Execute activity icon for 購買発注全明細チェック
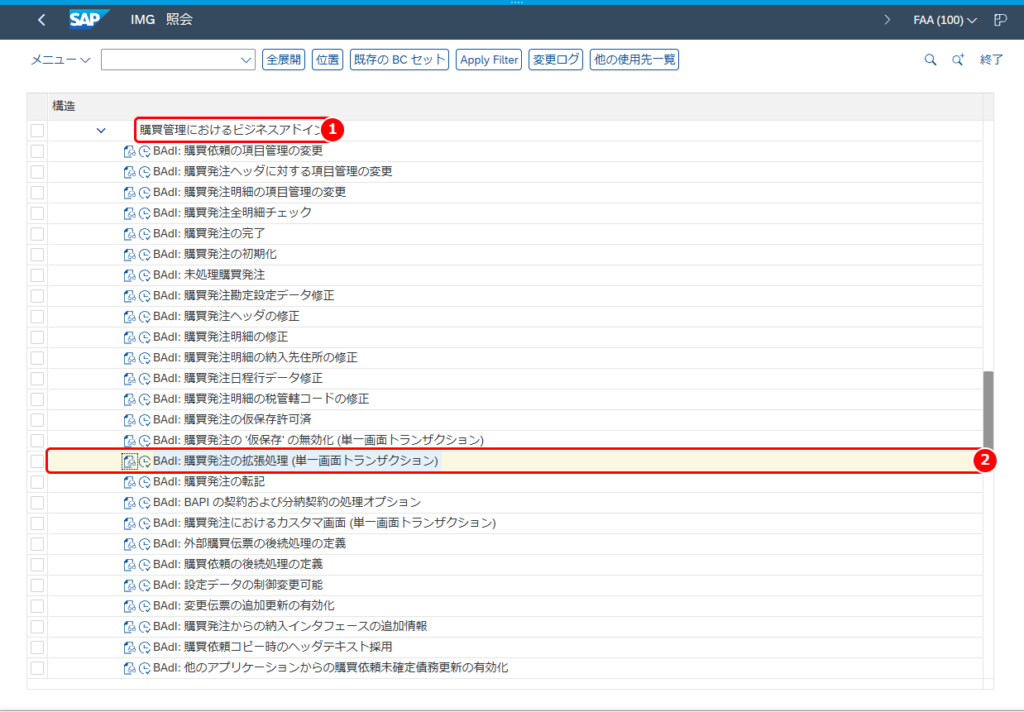The image size is (1024, 712). tap(144, 213)
